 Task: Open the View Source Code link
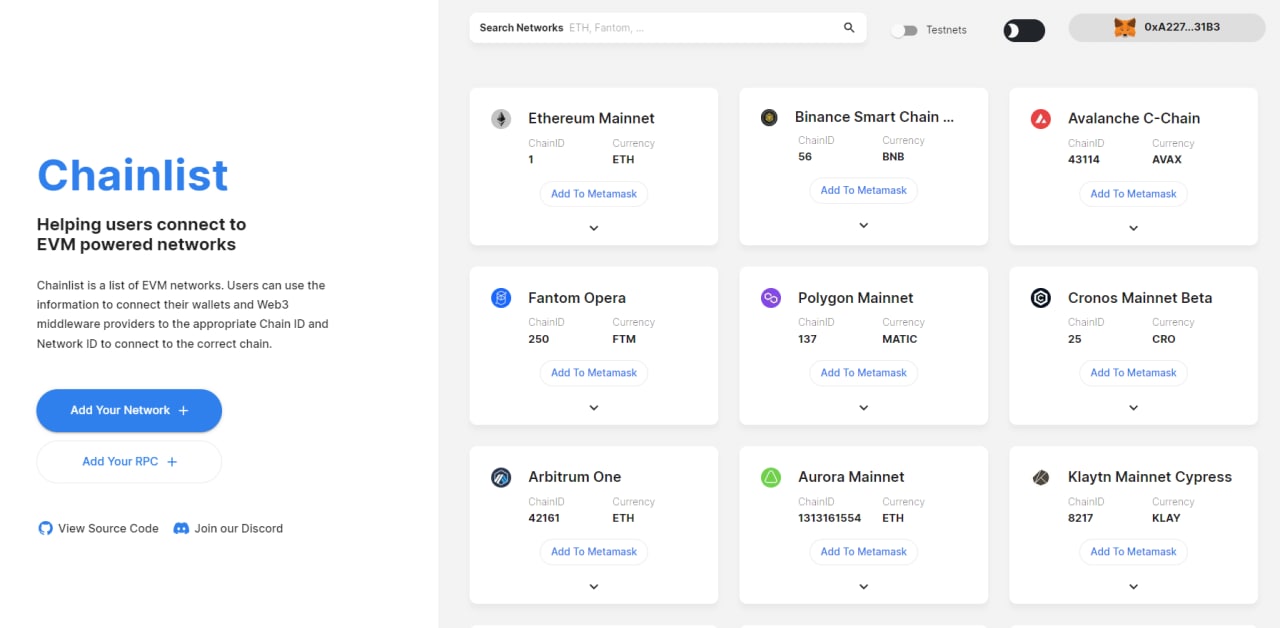[99, 528]
